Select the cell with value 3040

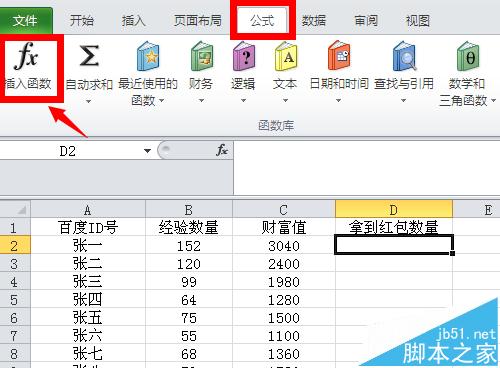point(284,246)
